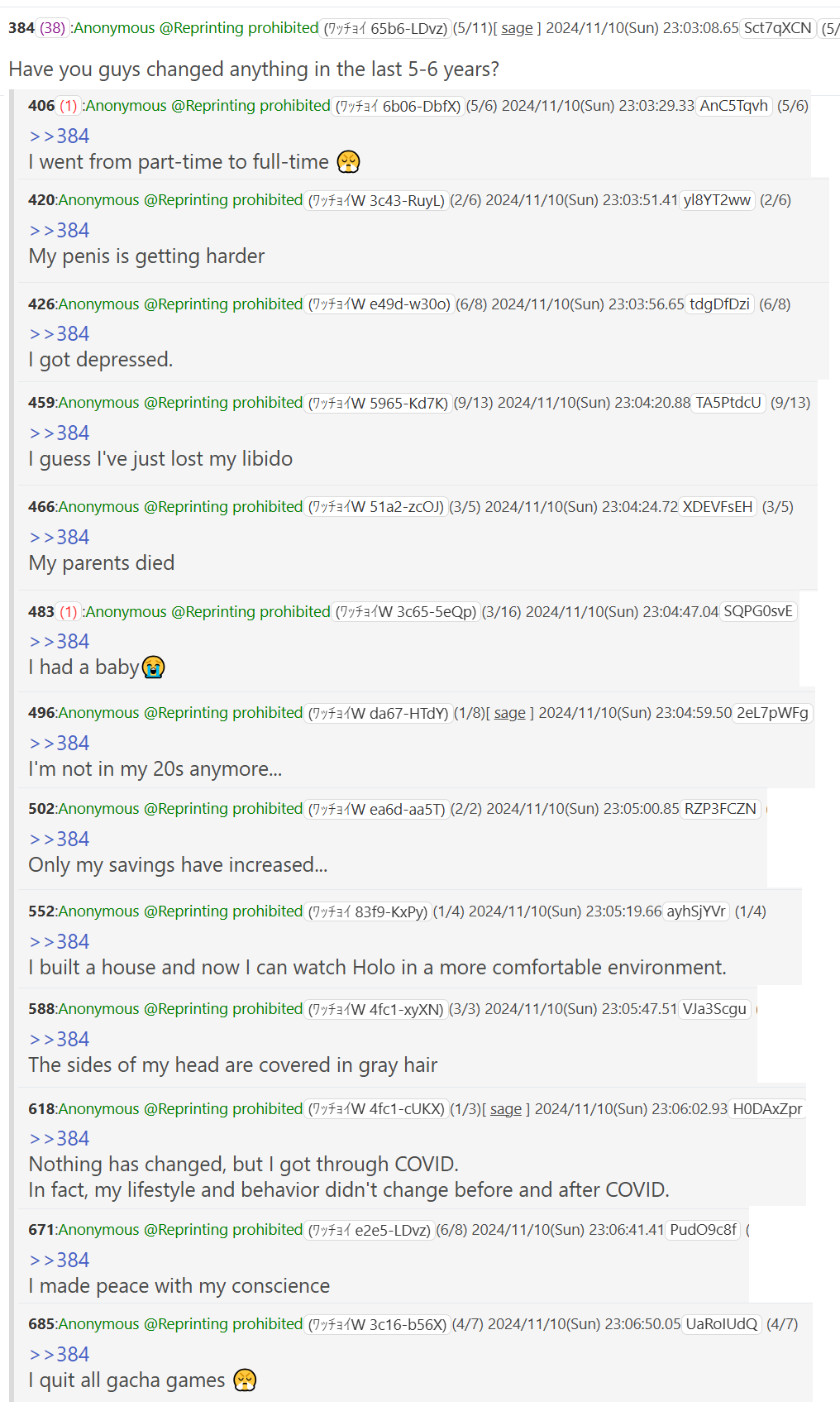Jump to >>384 from post 552
The height and width of the screenshot is (1416, 840).
tap(59, 941)
